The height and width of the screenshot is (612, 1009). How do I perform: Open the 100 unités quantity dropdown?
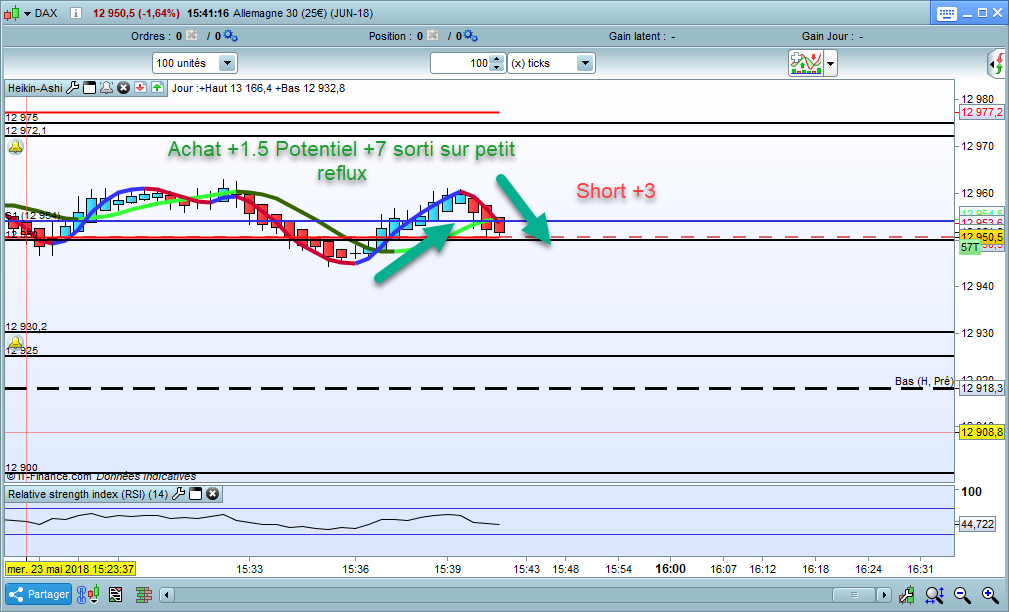tap(227, 63)
